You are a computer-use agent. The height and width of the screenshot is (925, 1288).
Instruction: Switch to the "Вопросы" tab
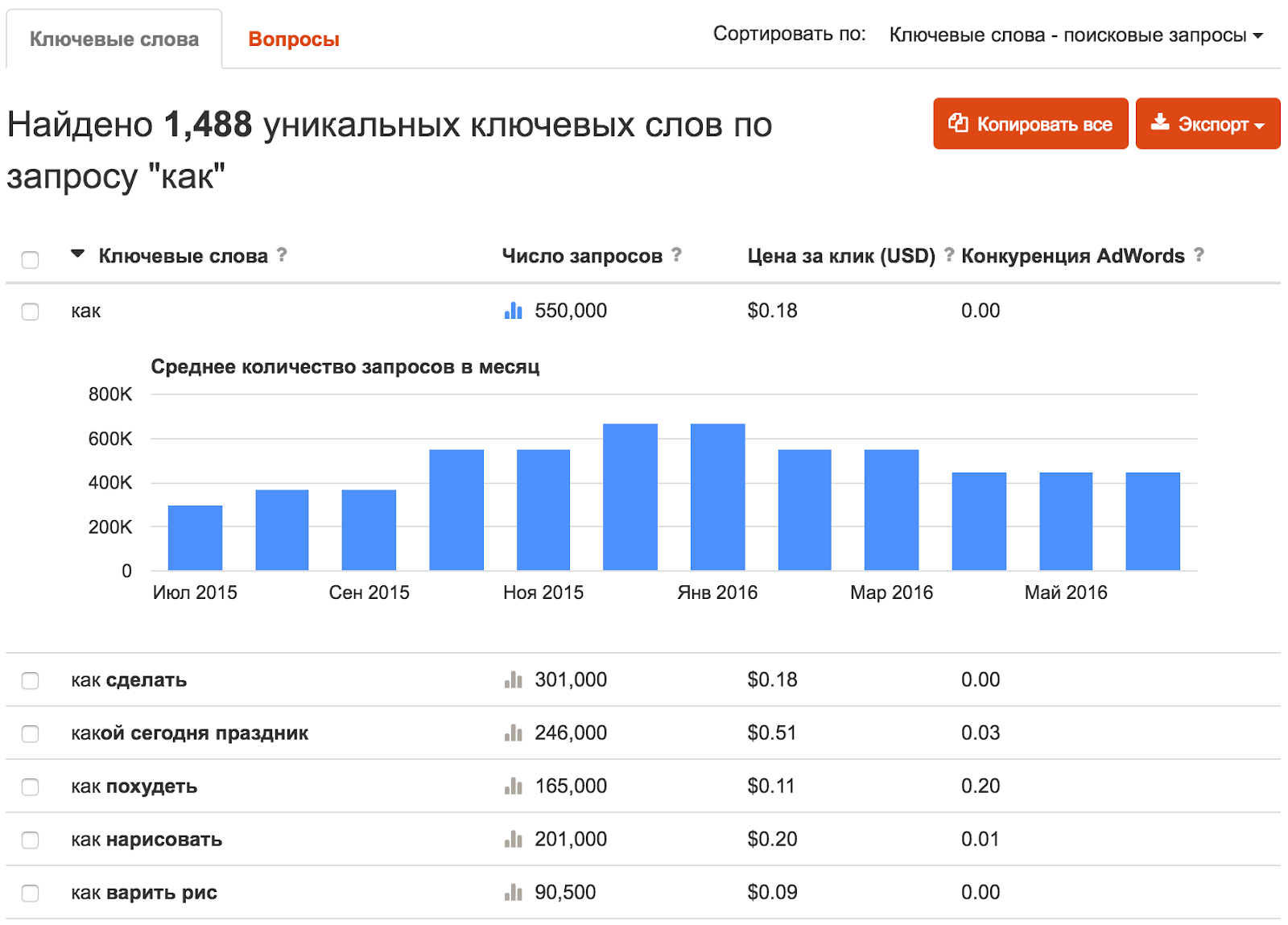[294, 39]
